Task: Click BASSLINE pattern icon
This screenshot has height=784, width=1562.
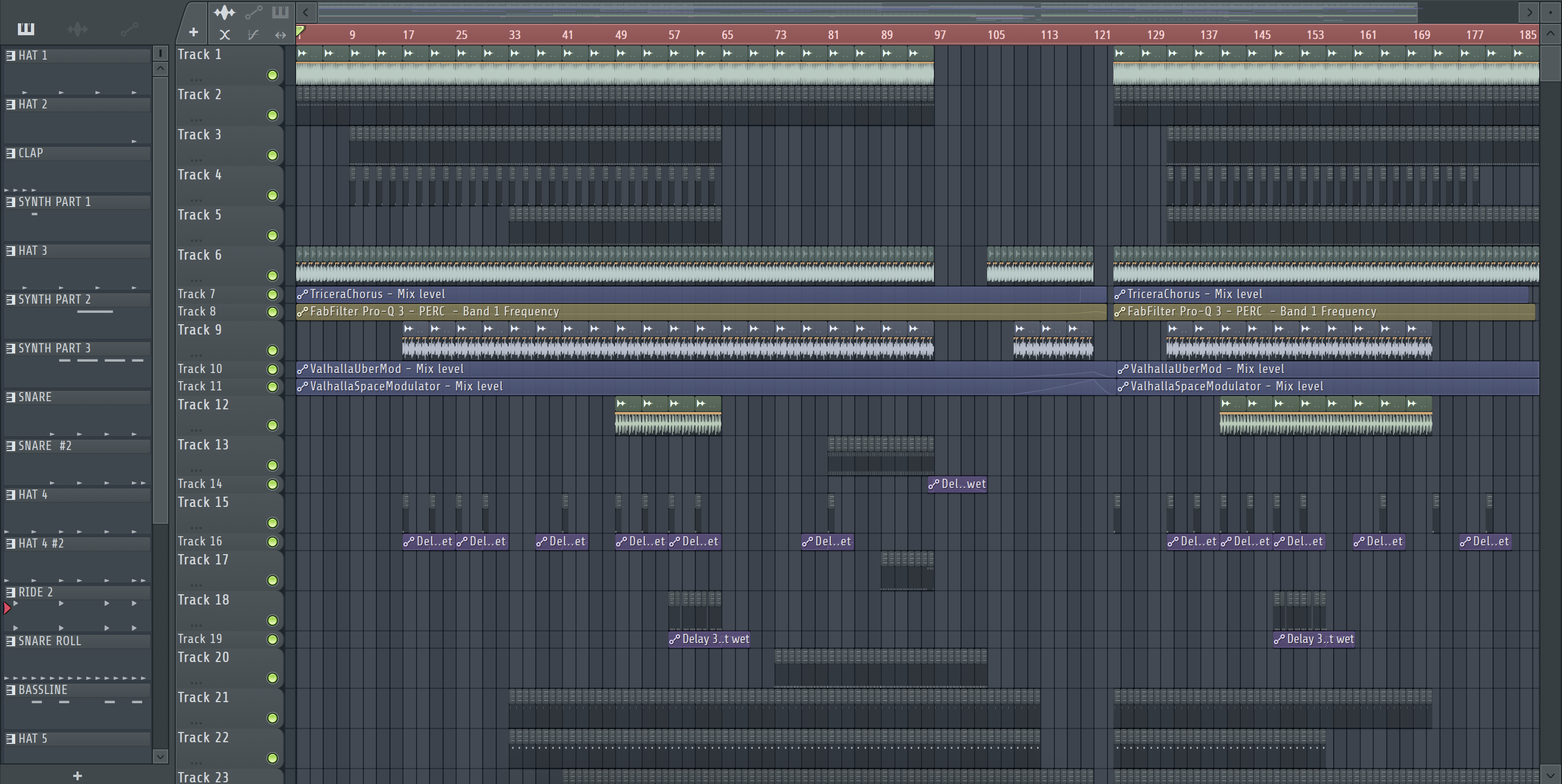Action: (10, 690)
